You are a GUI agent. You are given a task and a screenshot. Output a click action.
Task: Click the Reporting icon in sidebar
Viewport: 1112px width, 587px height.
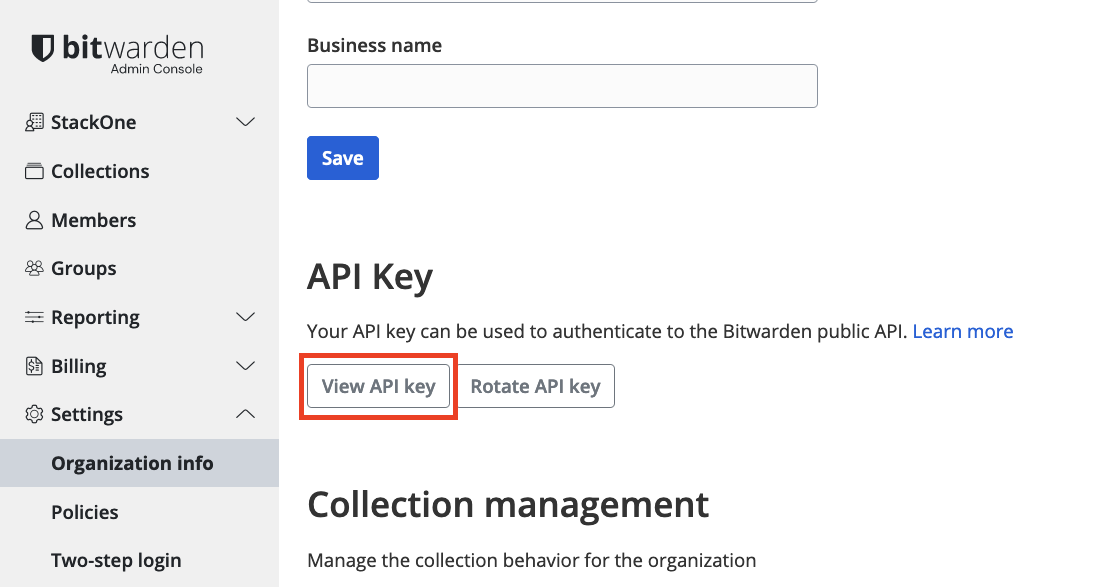[33, 317]
